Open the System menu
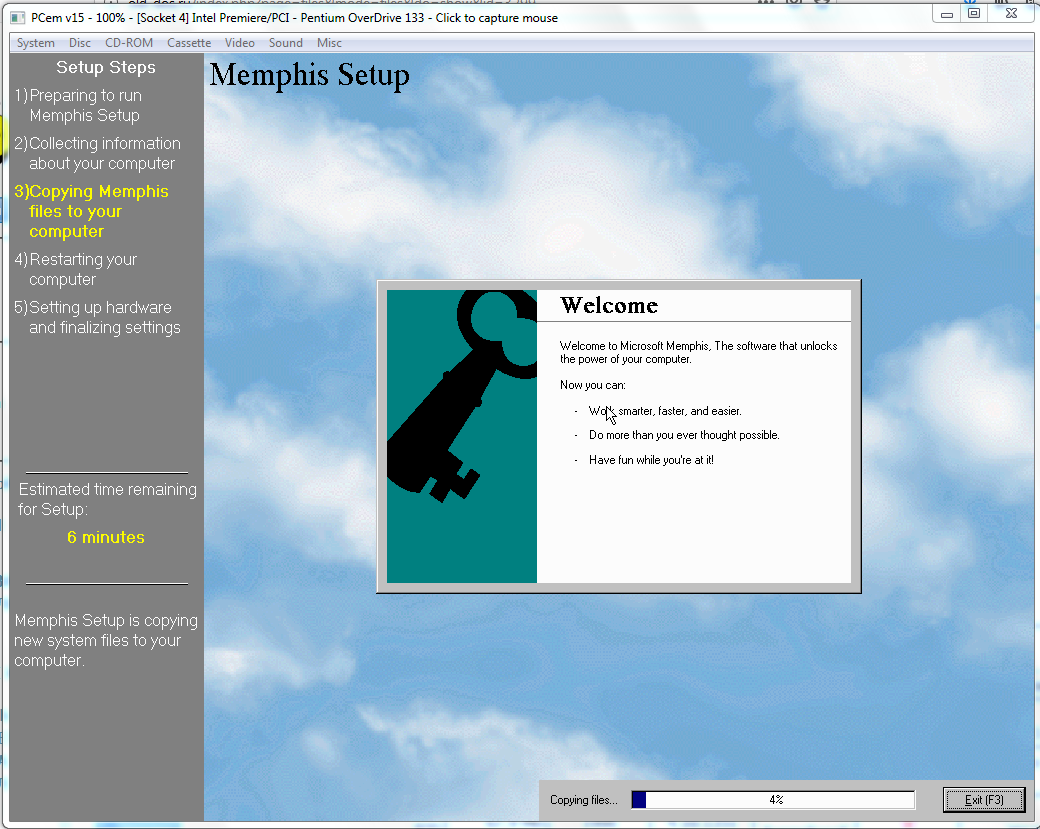This screenshot has height=829, width=1040. 36,43
